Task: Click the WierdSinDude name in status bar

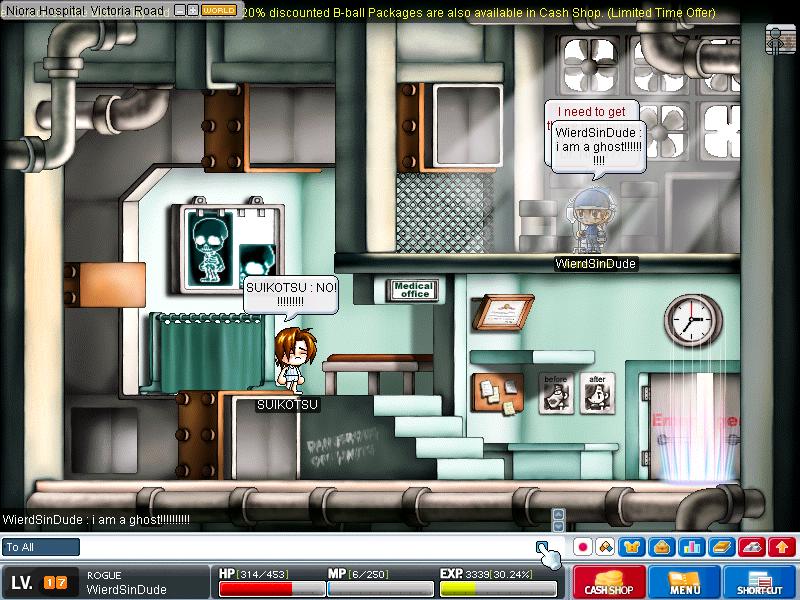Action: coord(126,590)
